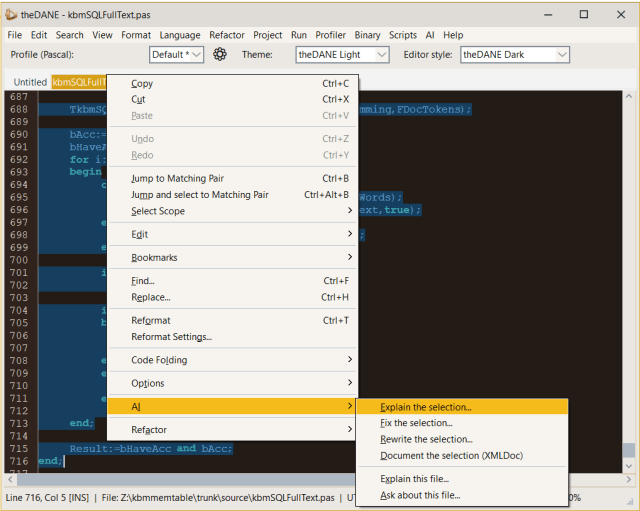
Task: Open the Theme dropdown showing theDANE Light
Action: pos(342,55)
